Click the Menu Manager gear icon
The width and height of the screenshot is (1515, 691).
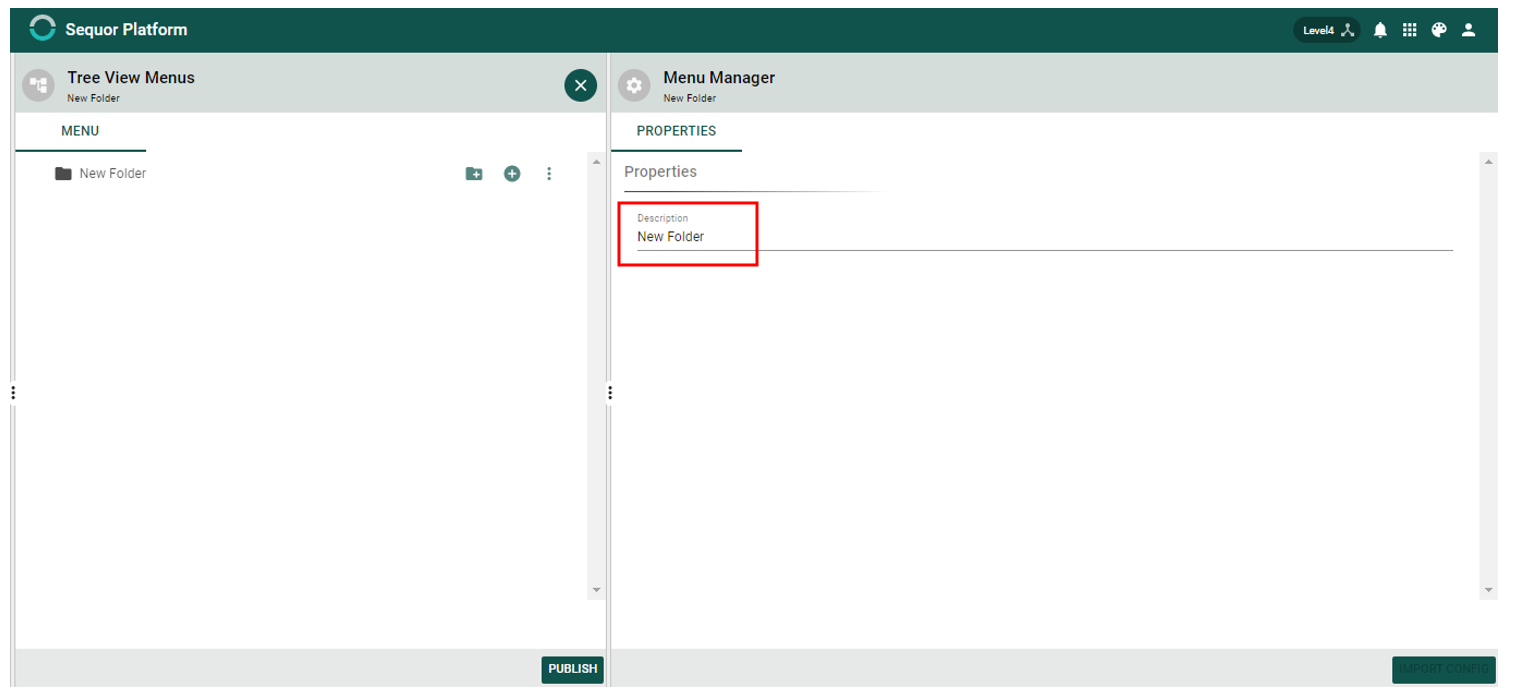tap(634, 86)
